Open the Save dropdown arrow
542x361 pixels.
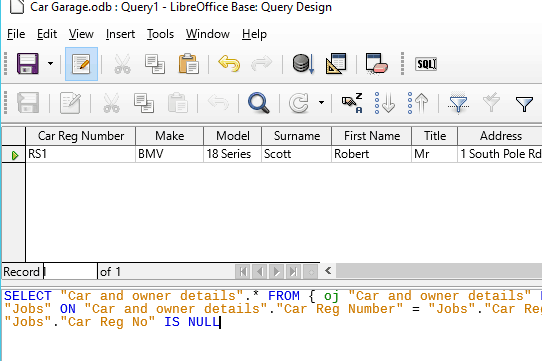[x=50, y=64]
